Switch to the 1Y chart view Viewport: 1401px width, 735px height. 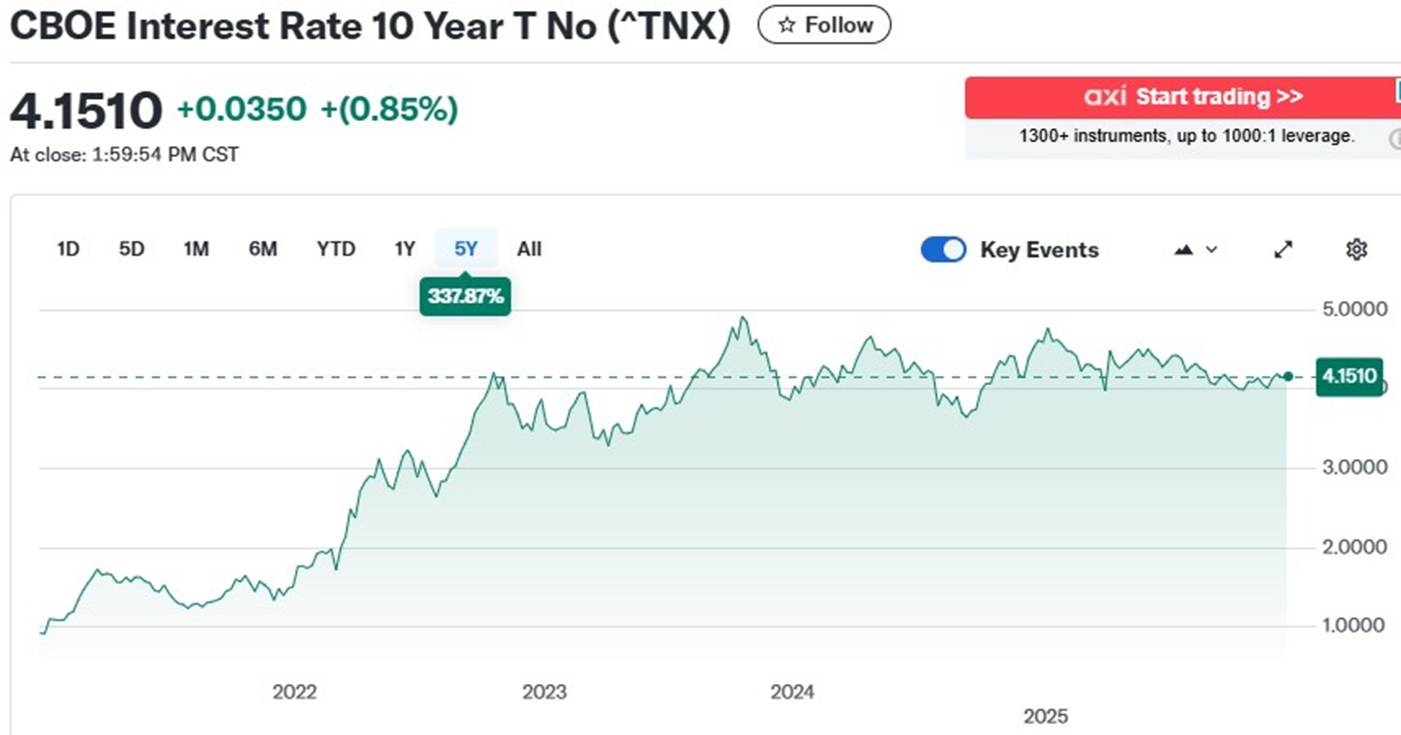click(x=404, y=249)
